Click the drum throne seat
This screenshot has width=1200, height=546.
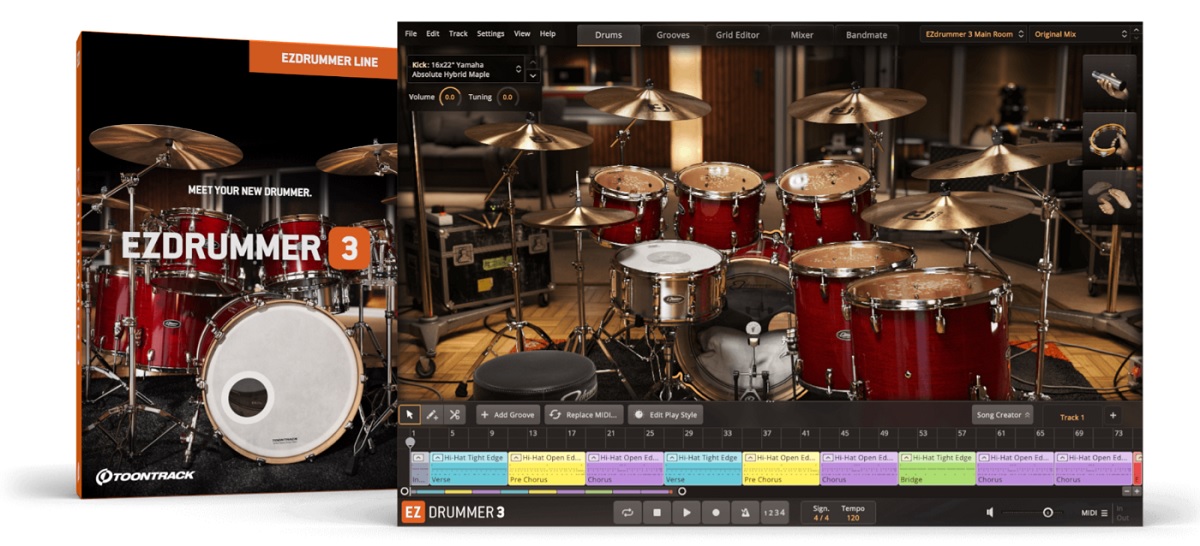[x=535, y=375]
